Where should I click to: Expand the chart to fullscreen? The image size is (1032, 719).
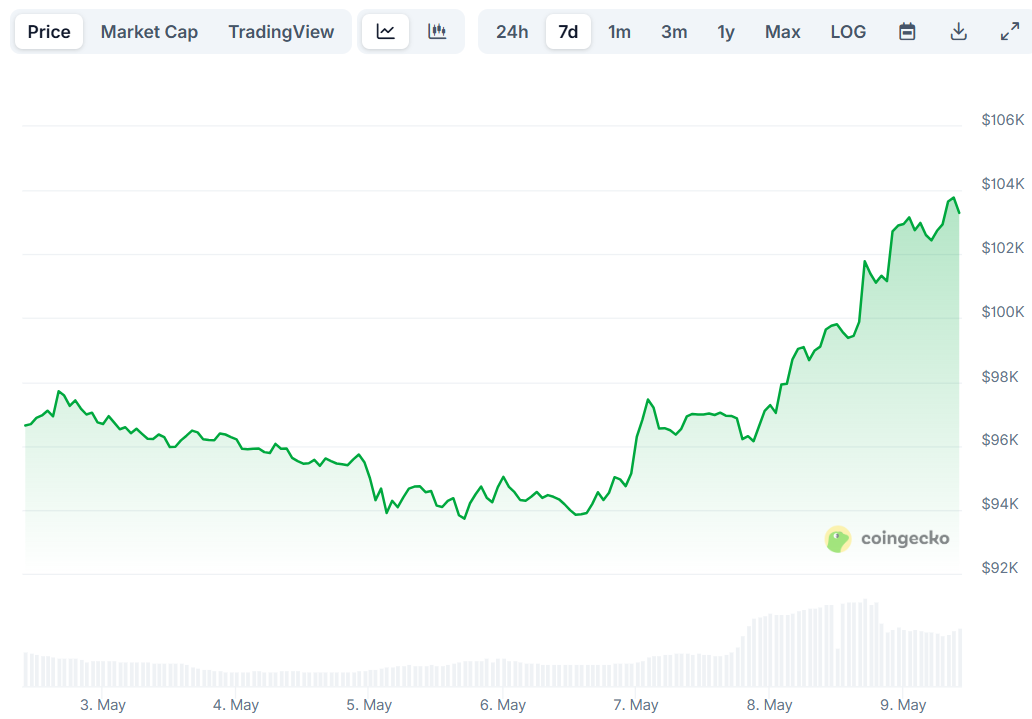point(1008,31)
